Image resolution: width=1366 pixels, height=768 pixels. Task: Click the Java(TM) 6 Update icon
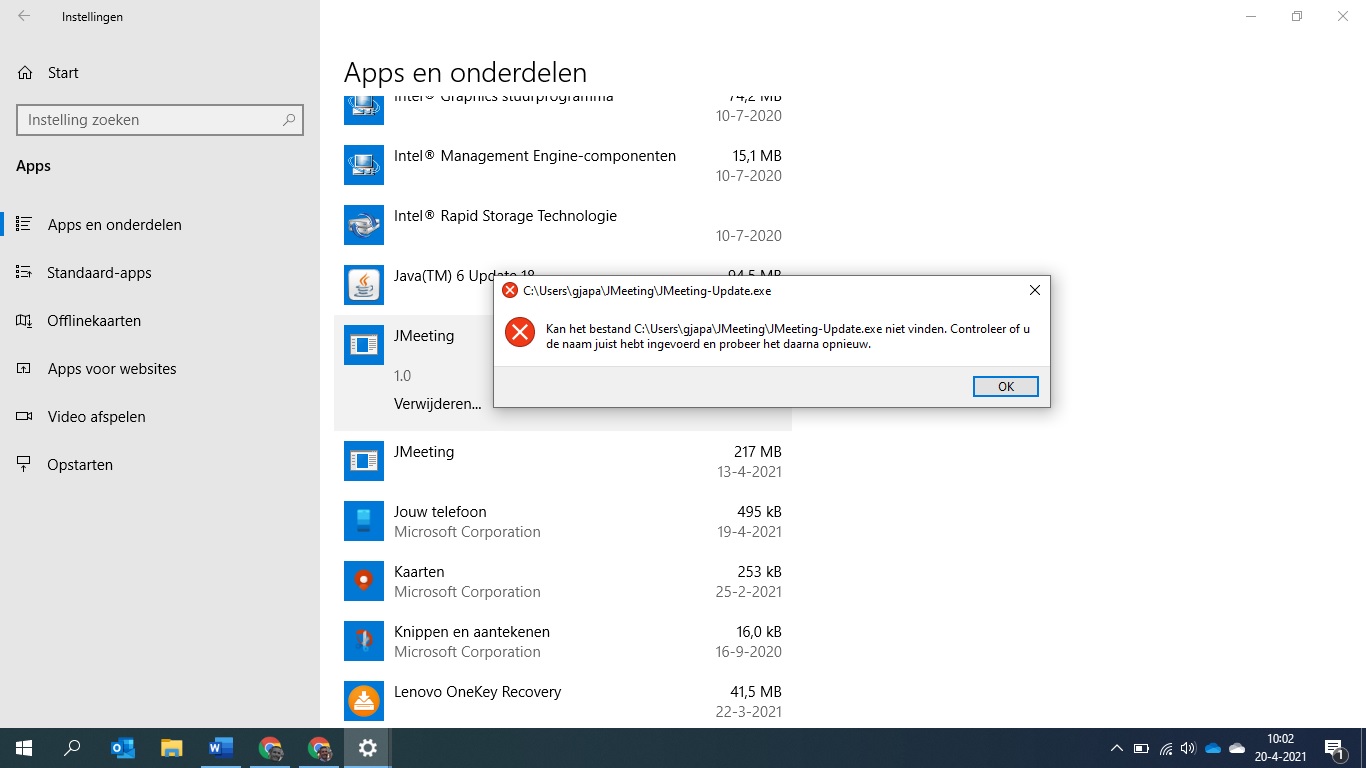pos(364,285)
